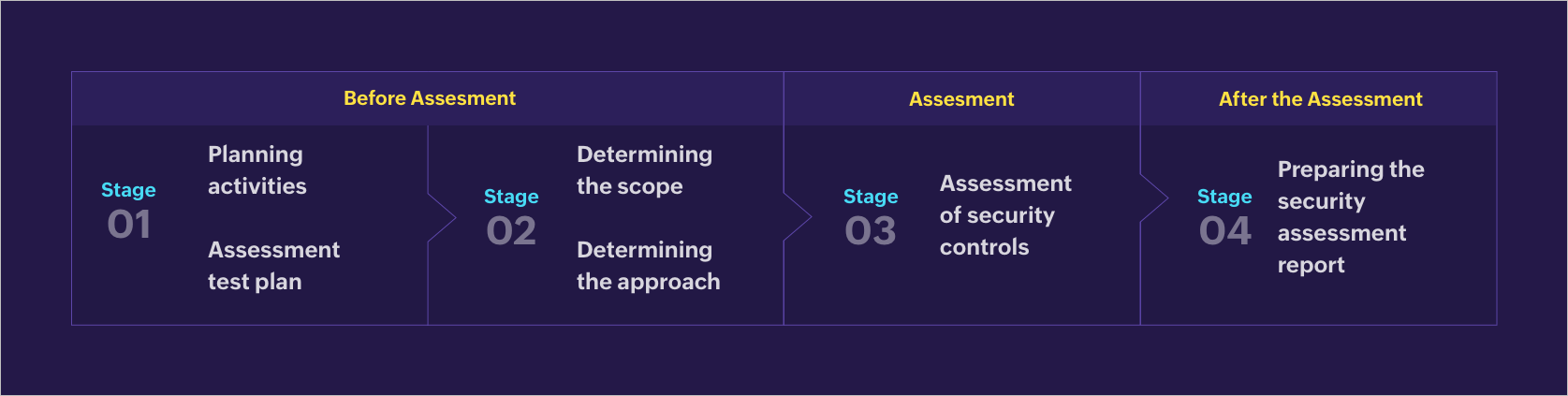The height and width of the screenshot is (396, 1568).
Task: Click the arrow between stage 03 and 04
Action: (x=1155, y=198)
